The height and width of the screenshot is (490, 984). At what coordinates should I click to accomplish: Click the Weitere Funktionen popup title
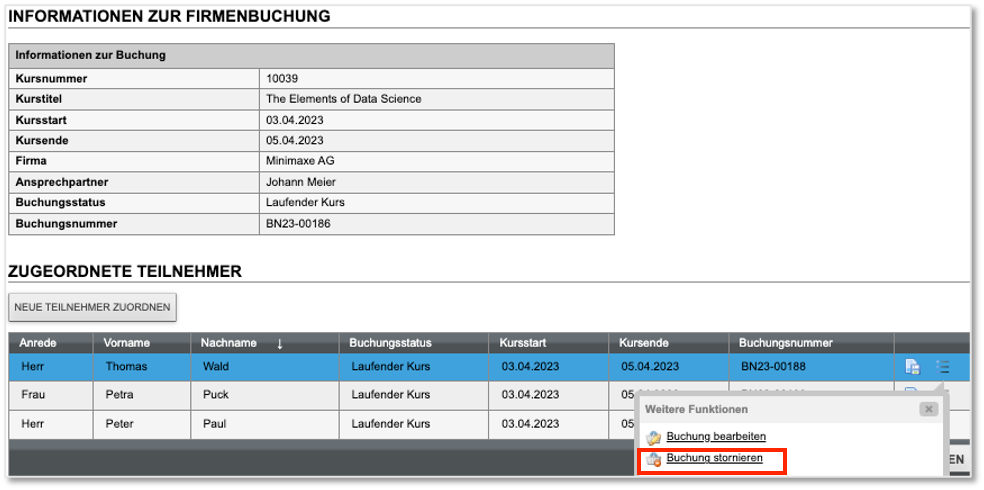pos(697,409)
